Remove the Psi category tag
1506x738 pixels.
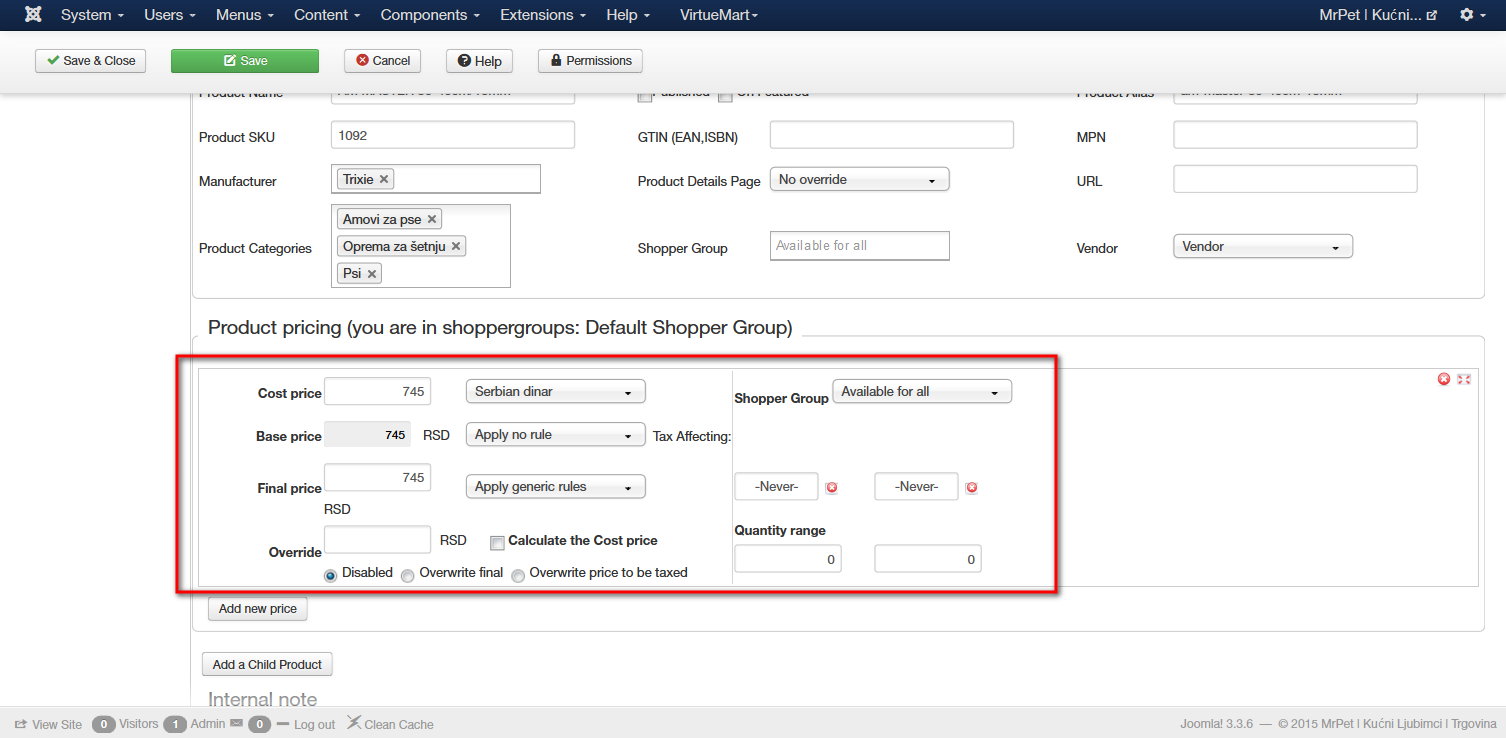372,274
